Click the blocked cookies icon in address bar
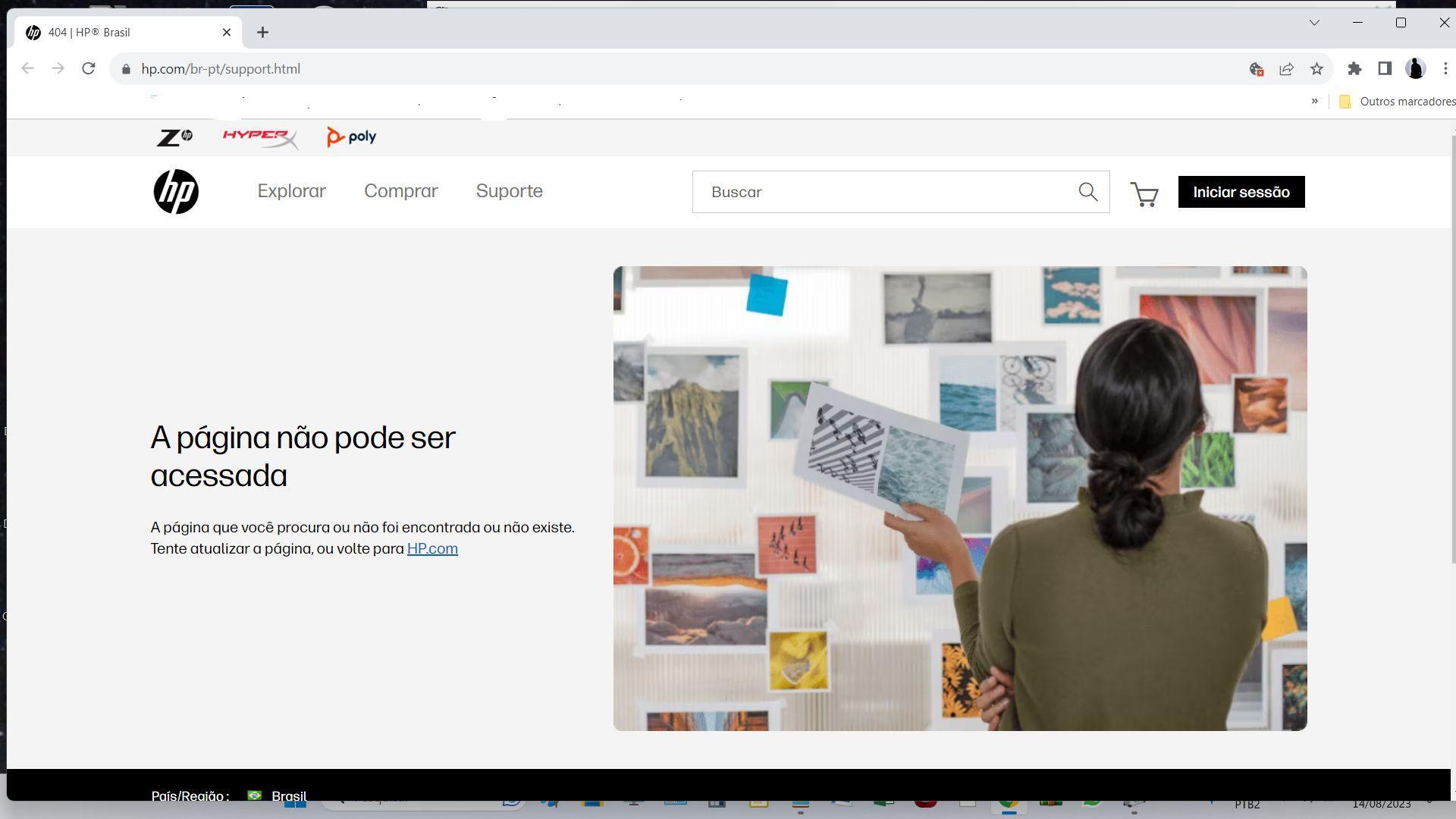 pyautogui.click(x=1257, y=69)
